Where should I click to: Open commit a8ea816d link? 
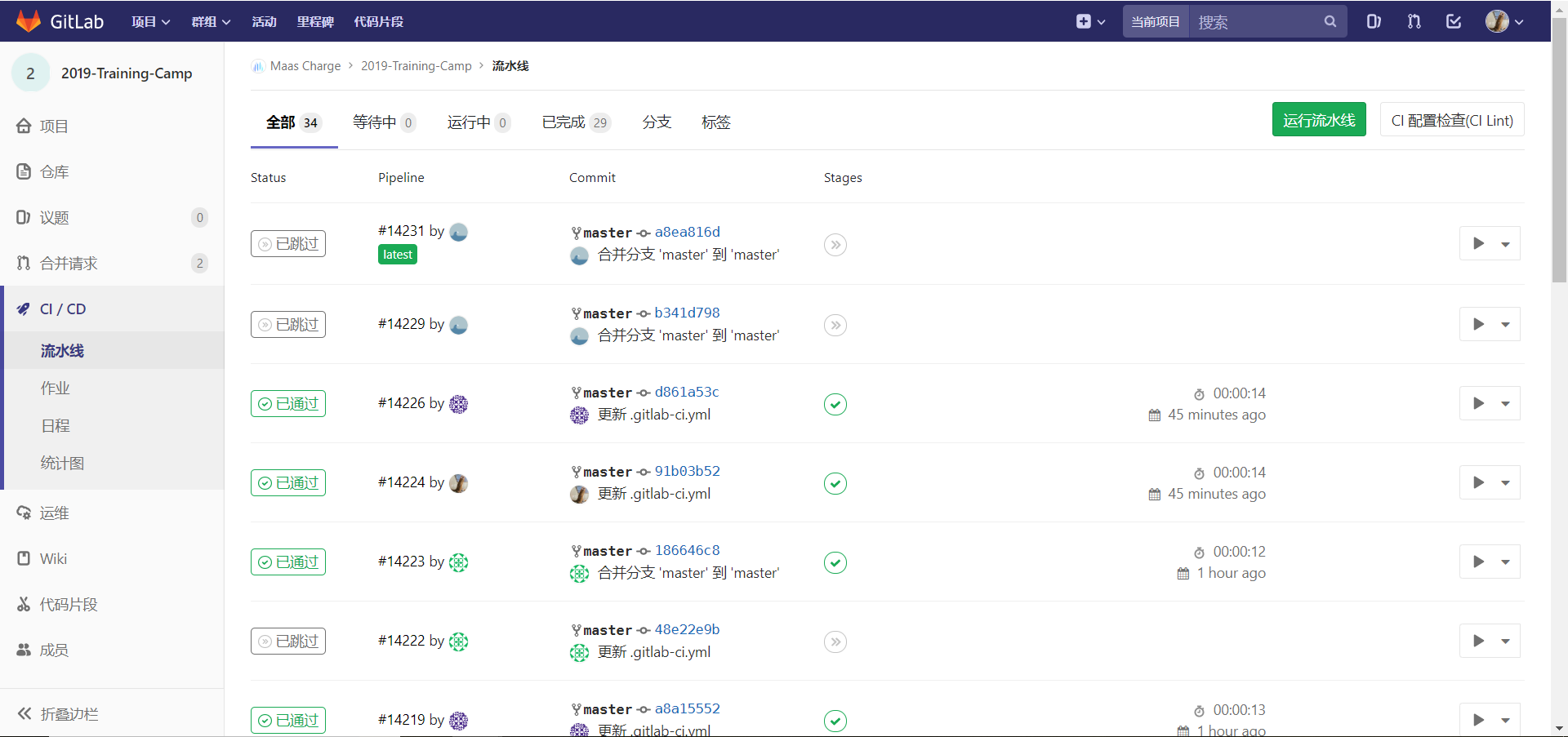point(687,232)
